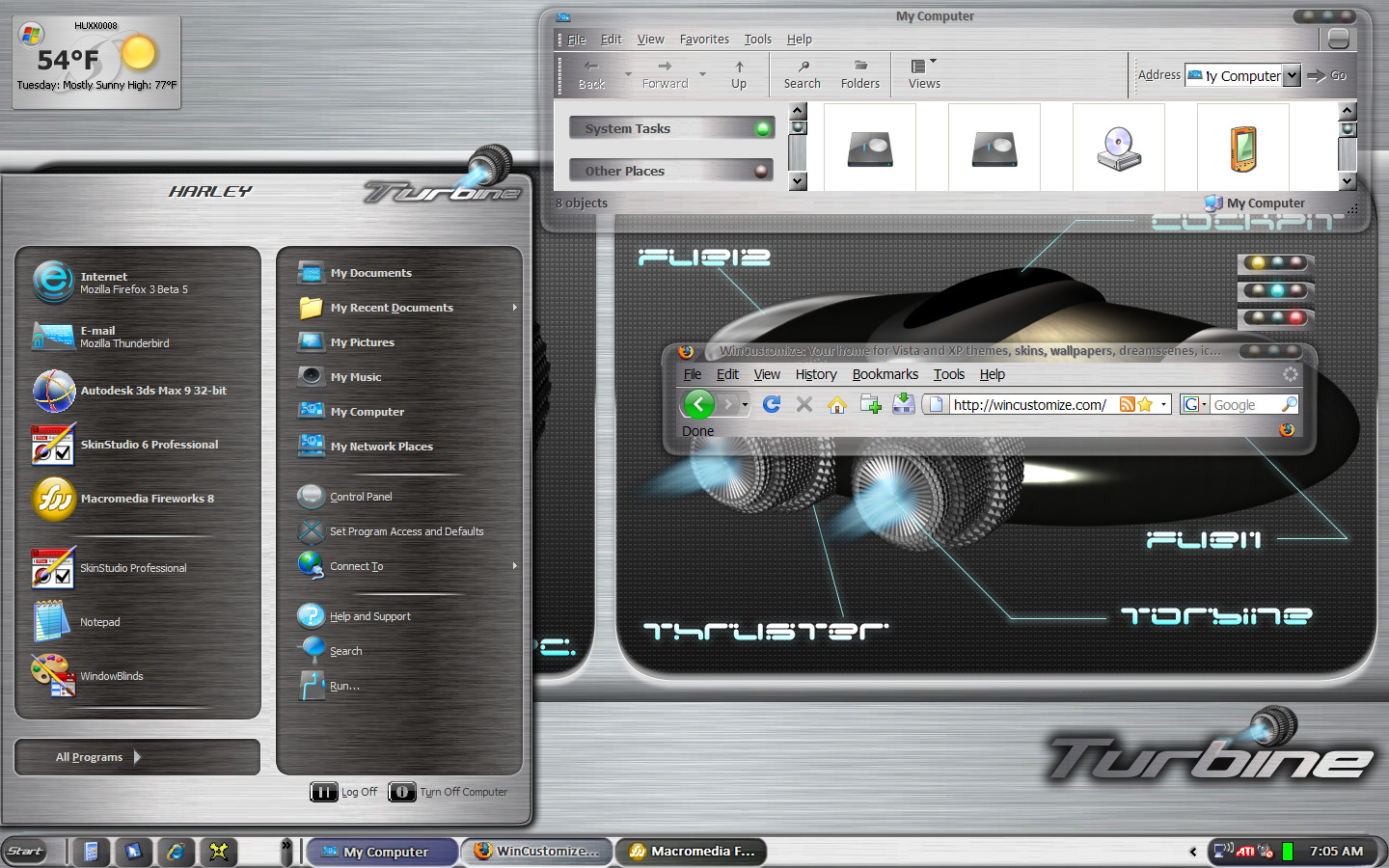This screenshot has height=868, width=1389.
Task: Click right pane scroll down arrow in My Computer
Action: (x=1348, y=181)
